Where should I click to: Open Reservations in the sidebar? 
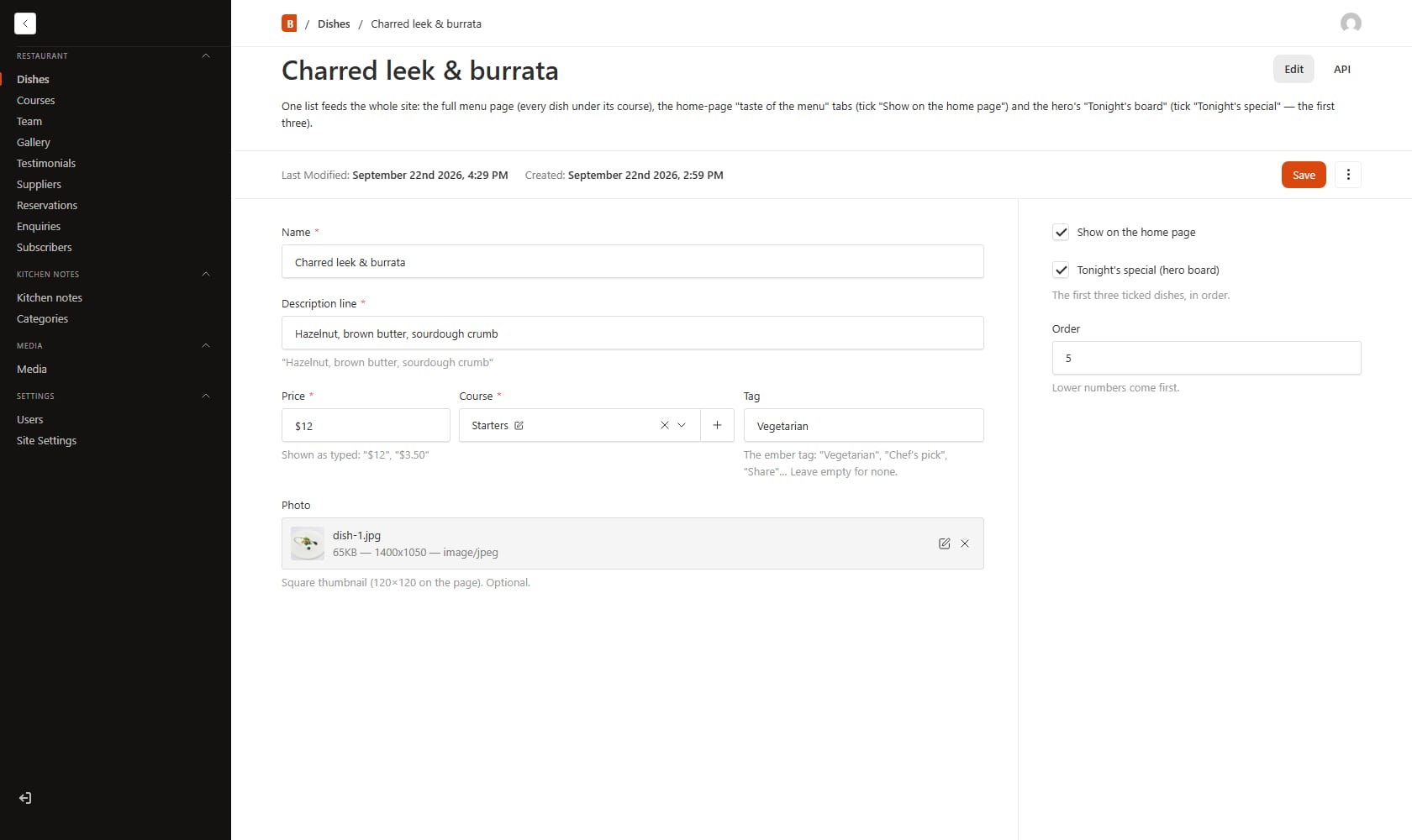coord(47,205)
